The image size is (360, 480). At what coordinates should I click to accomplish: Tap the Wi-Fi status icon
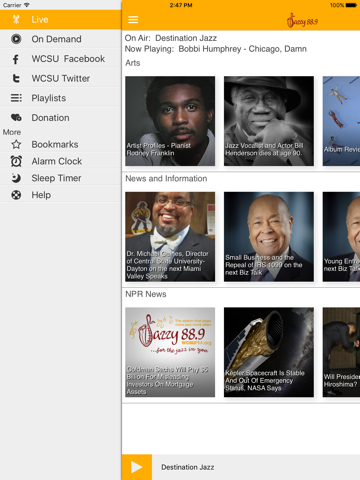pos(27,5)
